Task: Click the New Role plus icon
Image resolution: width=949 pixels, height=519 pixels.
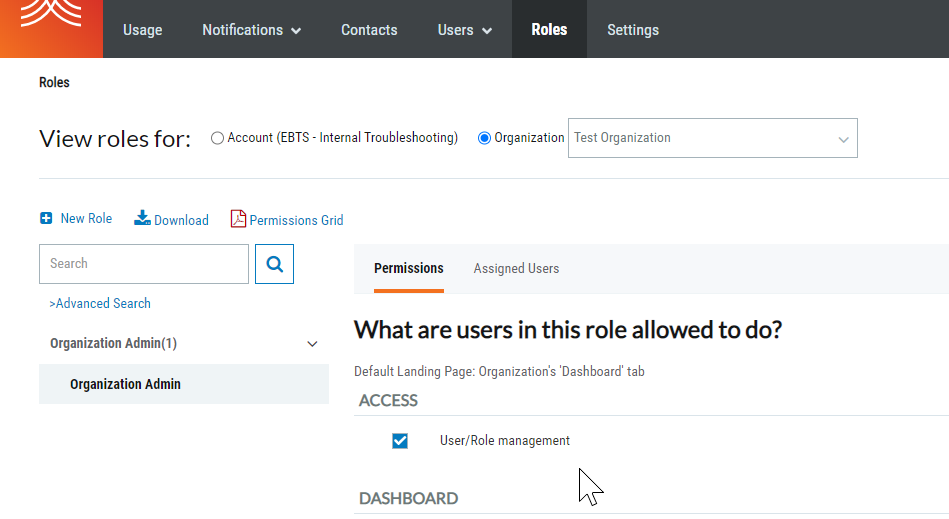Action: pos(46,218)
